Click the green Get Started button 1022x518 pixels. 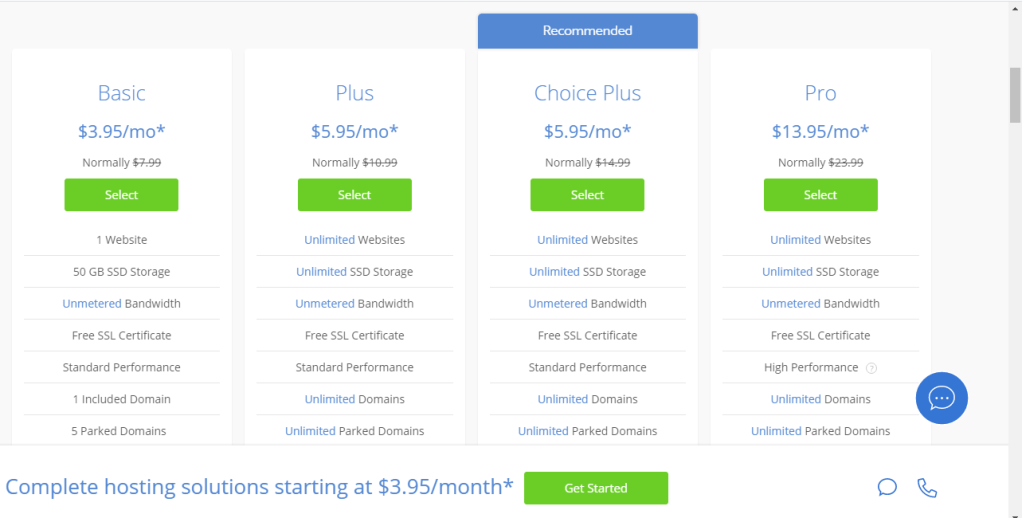pyautogui.click(x=595, y=488)
